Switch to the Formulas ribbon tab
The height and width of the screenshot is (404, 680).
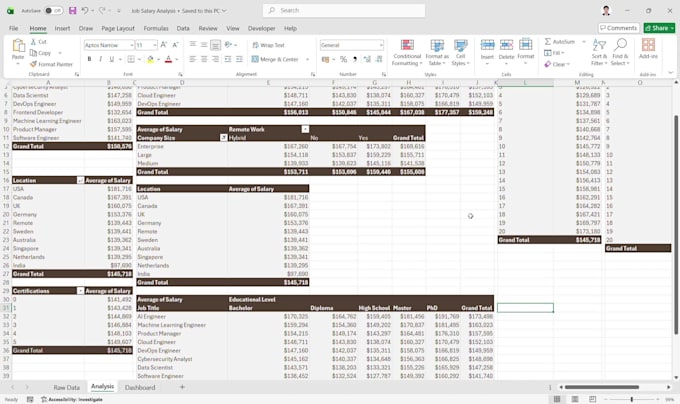156,28
